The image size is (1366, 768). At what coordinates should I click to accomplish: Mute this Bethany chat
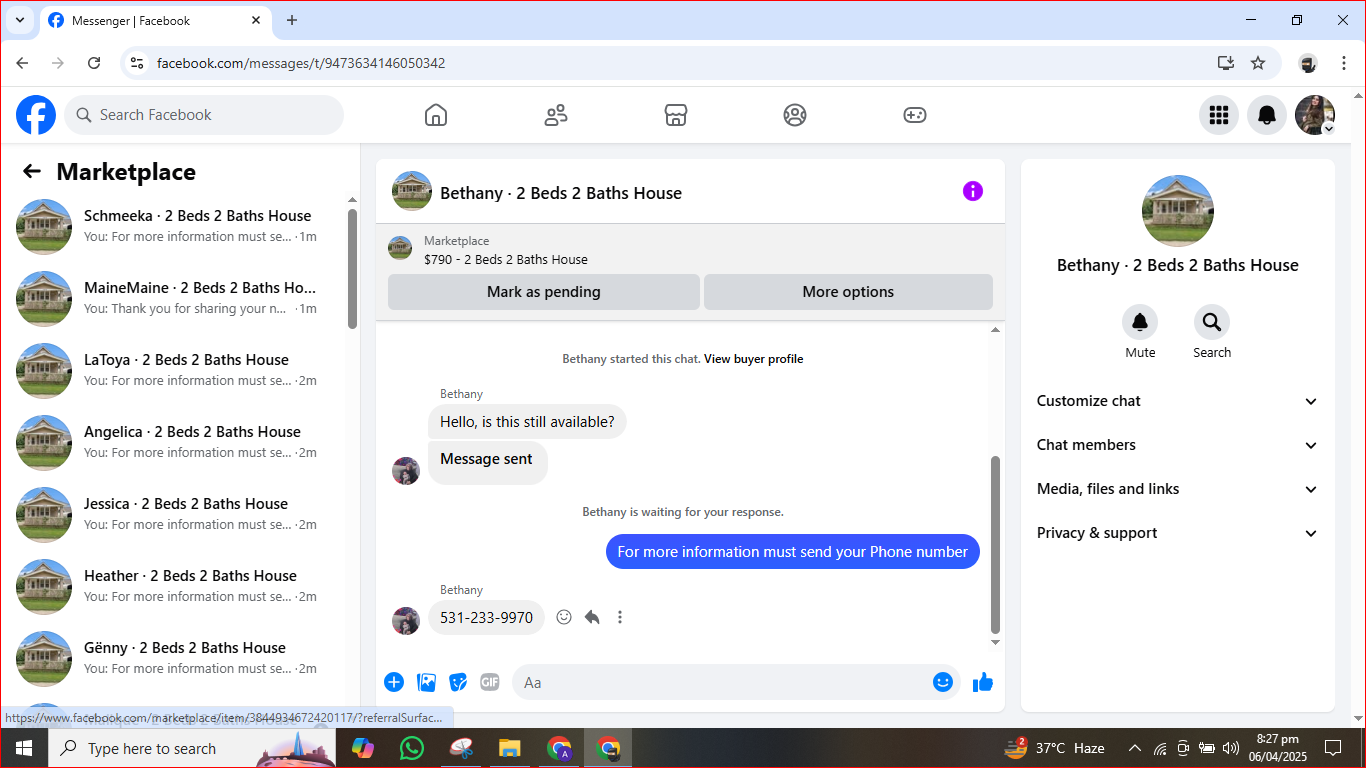pos(1140,322)
